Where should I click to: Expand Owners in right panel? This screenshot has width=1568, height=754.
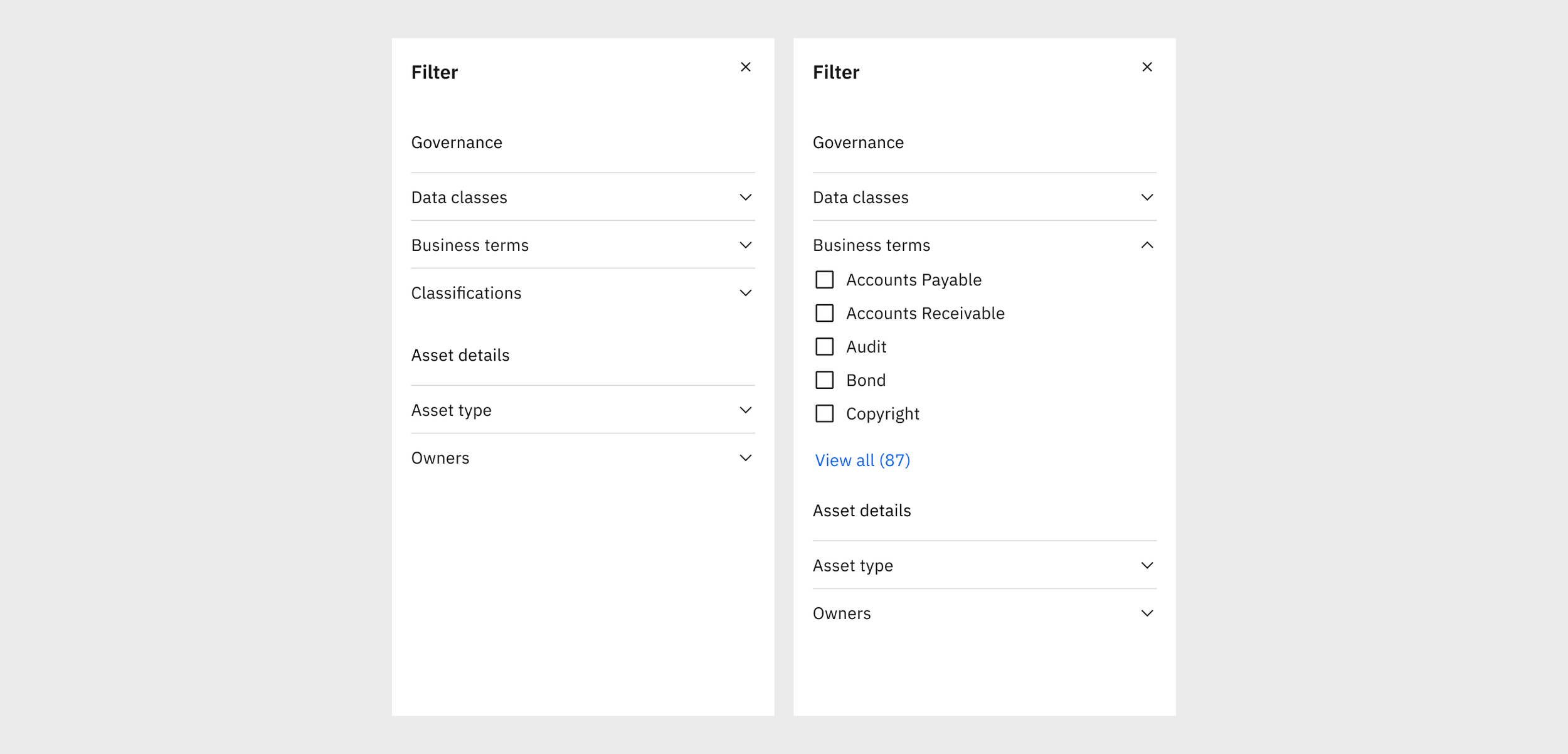click(1147, 613)
